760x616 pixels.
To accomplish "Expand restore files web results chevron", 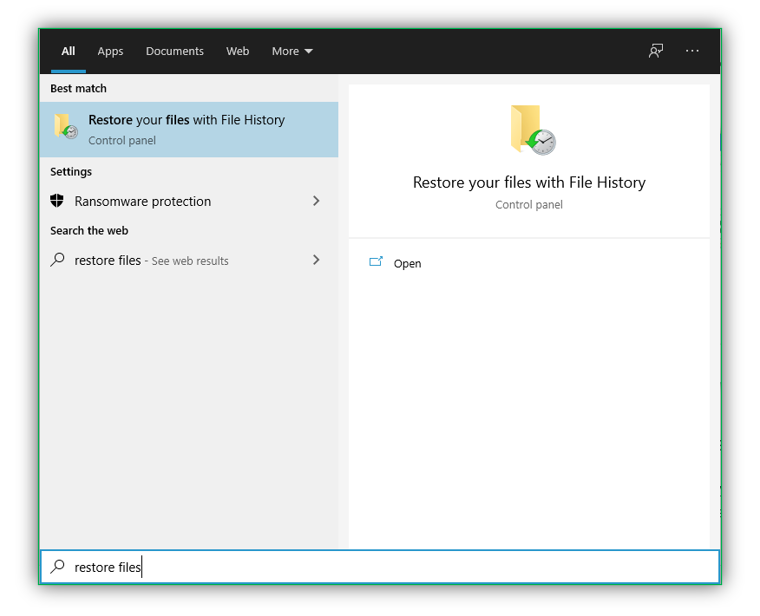I will pyautogui.click(x=316, y=260).
